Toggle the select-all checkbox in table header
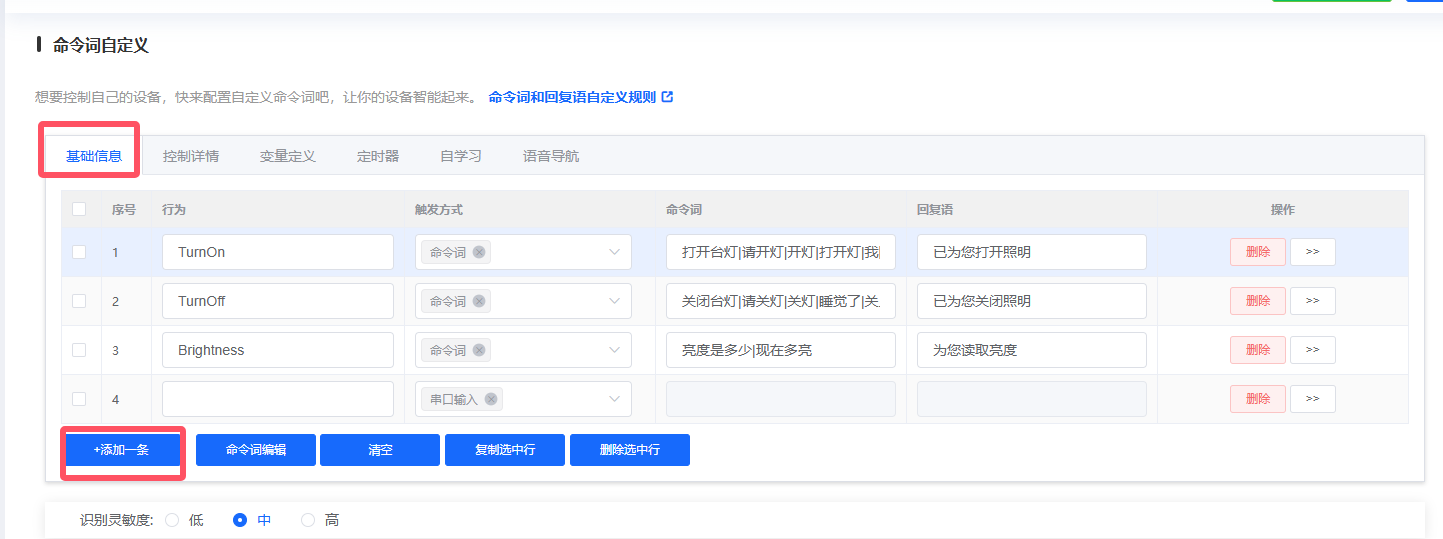 pos(79,209)
